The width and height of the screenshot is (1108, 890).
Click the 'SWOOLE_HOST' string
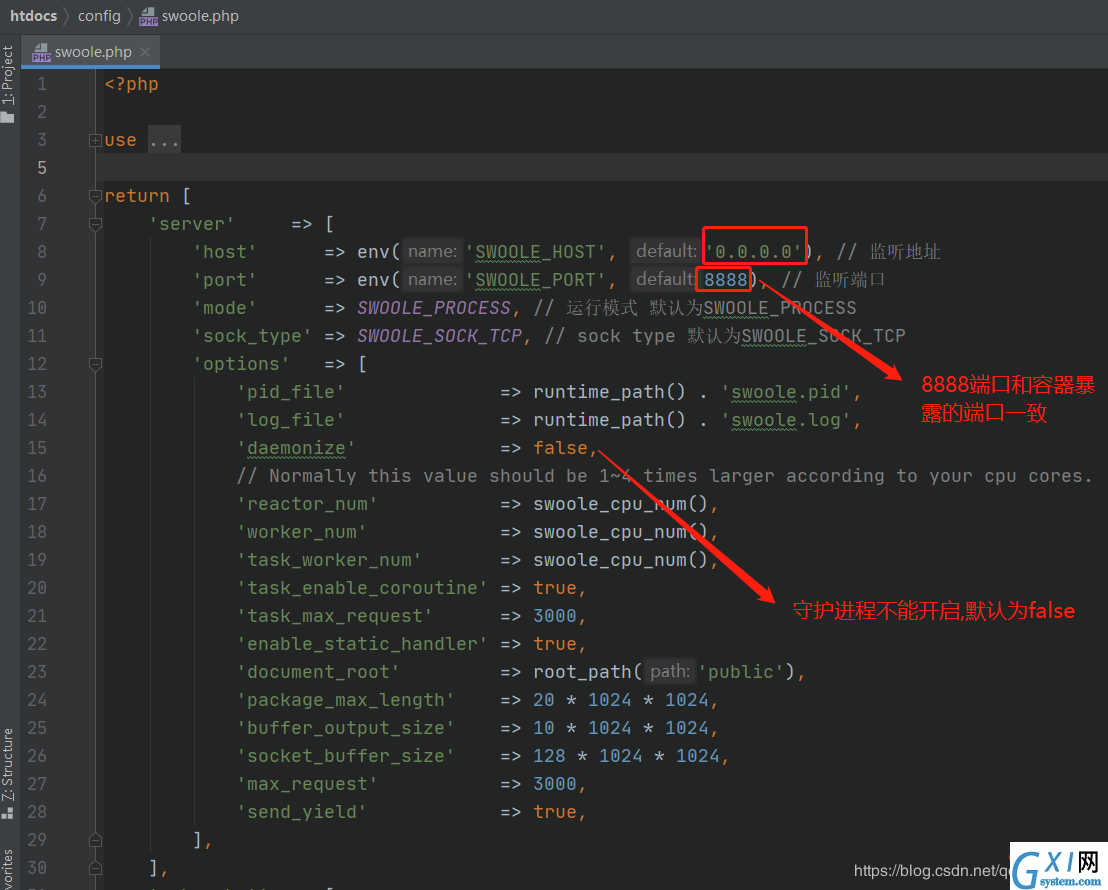(535, 252)
